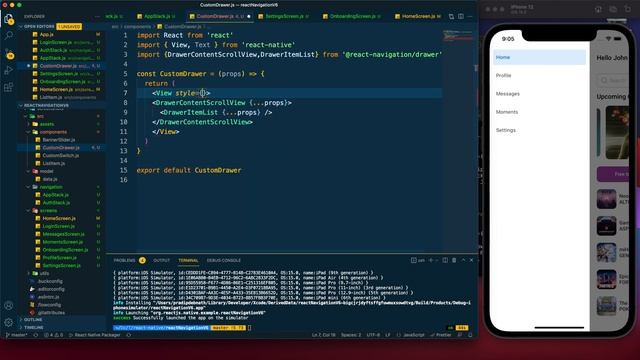Image resolution: width=640 pixels, height=360 pixels.
Task: Switch to the HomeScreen.js editor tab
Action: [x=417, y=16]
